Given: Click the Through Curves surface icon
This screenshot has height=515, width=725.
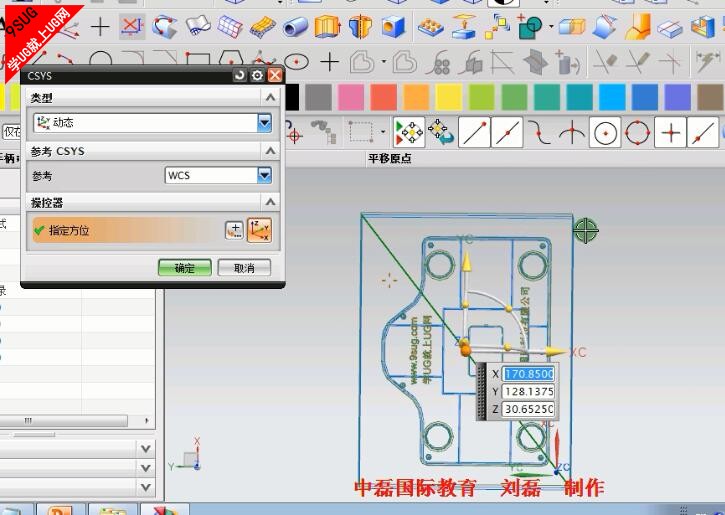Looking at the screenshot, I should click(x=165, y=26).
